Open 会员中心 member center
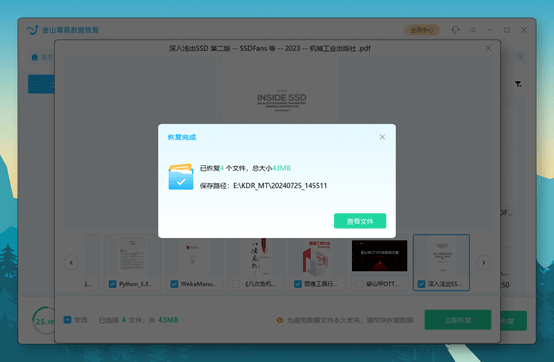This screenshot has height=362, width=554. click(422, 30)
